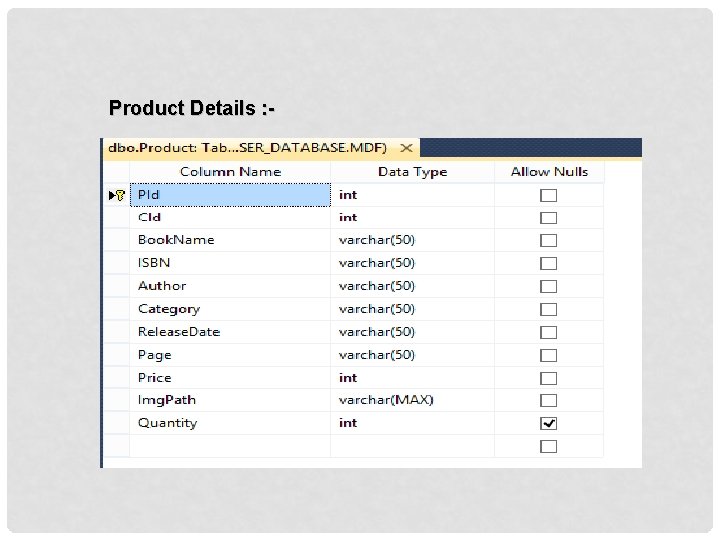Enable Allow Nulls for PId column

point(548,195)
